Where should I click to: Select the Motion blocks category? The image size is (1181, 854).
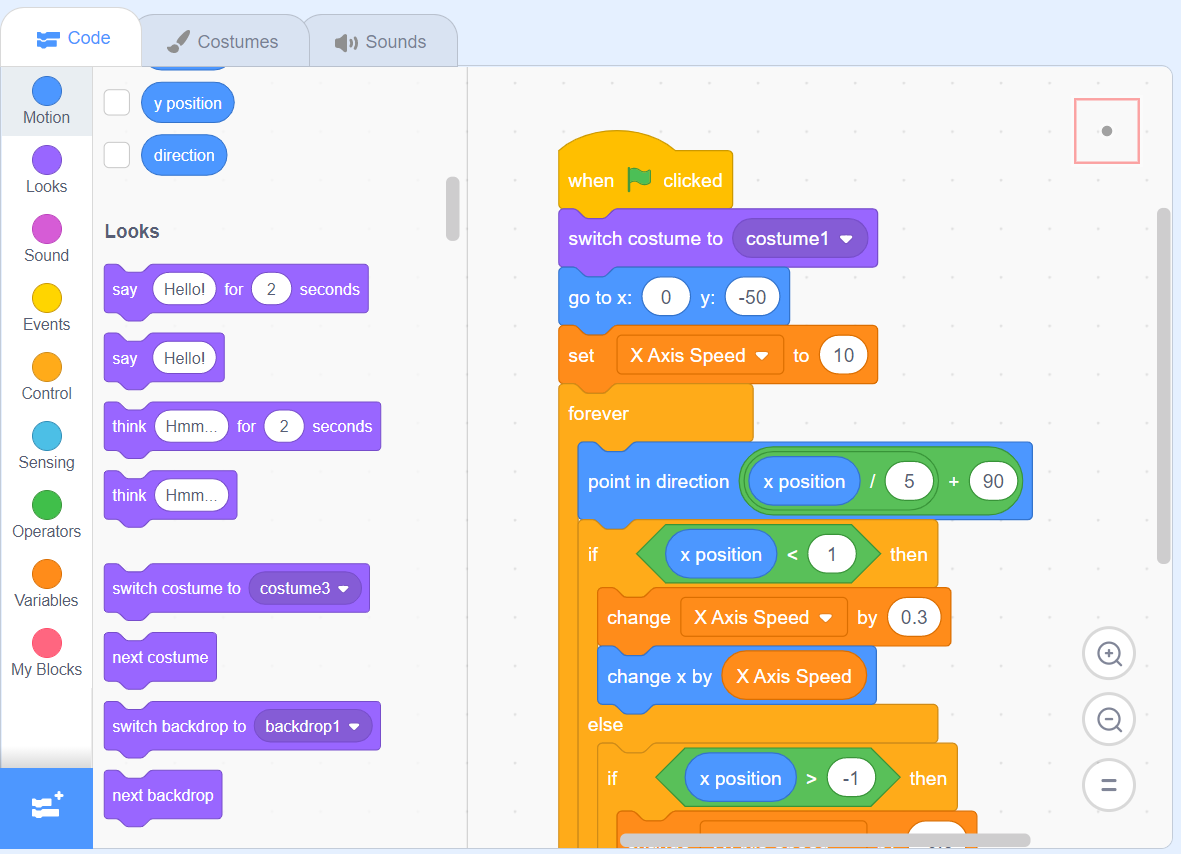(x=46, y=100)
